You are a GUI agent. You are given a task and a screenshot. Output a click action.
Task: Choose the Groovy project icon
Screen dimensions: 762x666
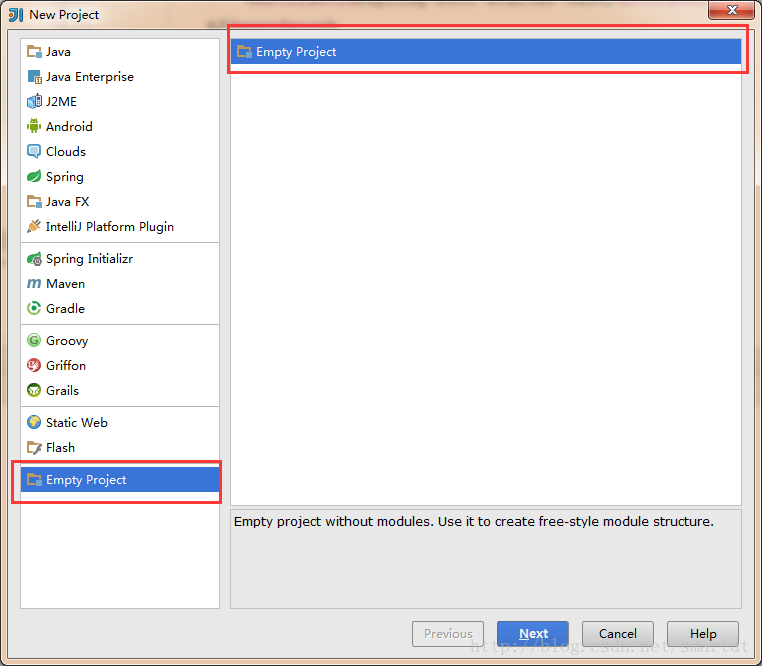click(x=34, y=341)
